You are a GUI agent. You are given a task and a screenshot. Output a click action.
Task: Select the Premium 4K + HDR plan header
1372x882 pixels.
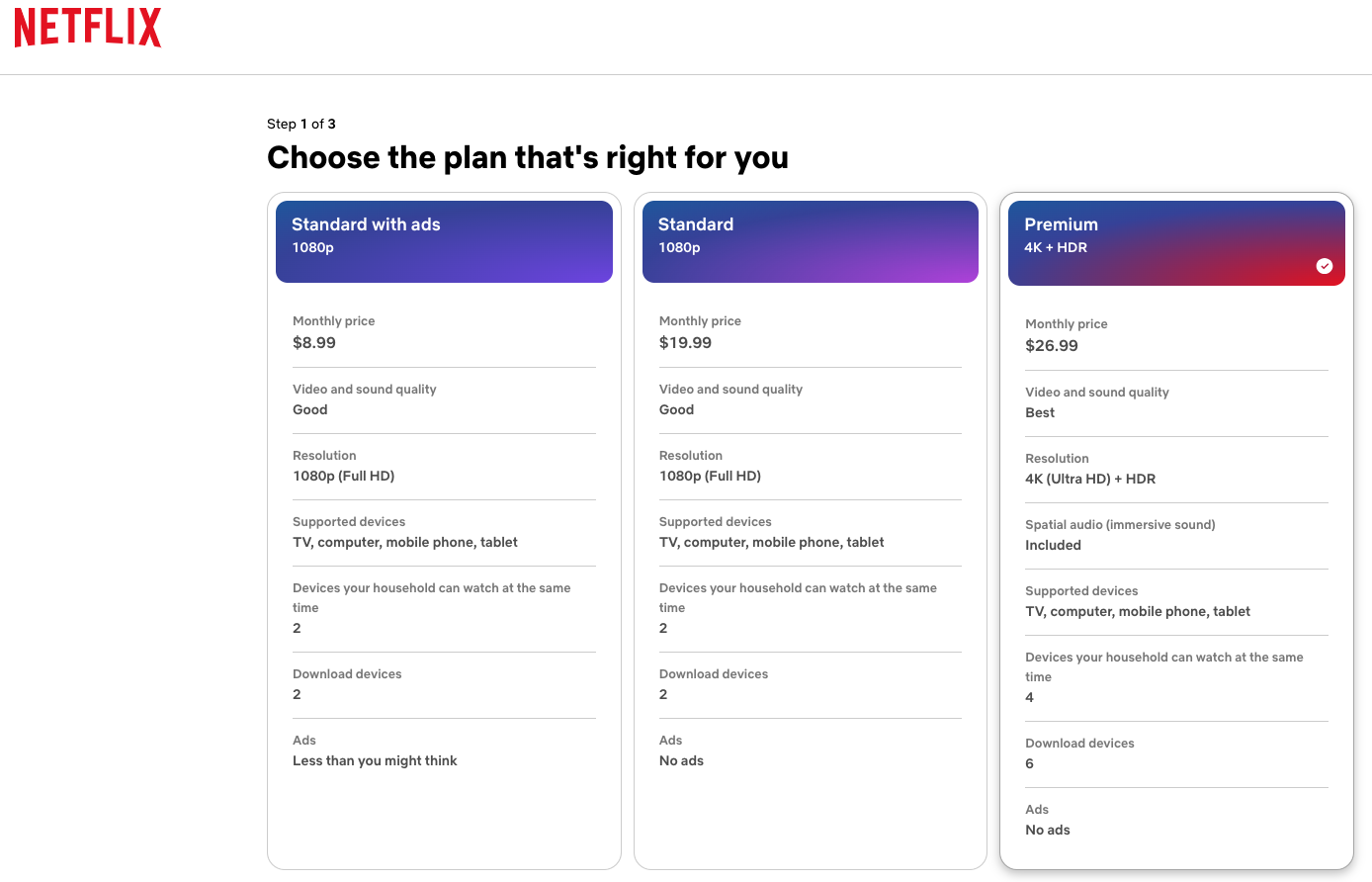coord(1176,242)
